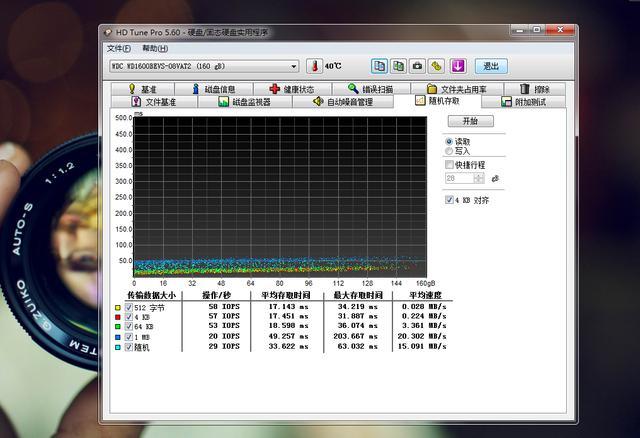The image size is (640, 438).
Task: Copy info to clipboard icon
Action: point(379,66)
